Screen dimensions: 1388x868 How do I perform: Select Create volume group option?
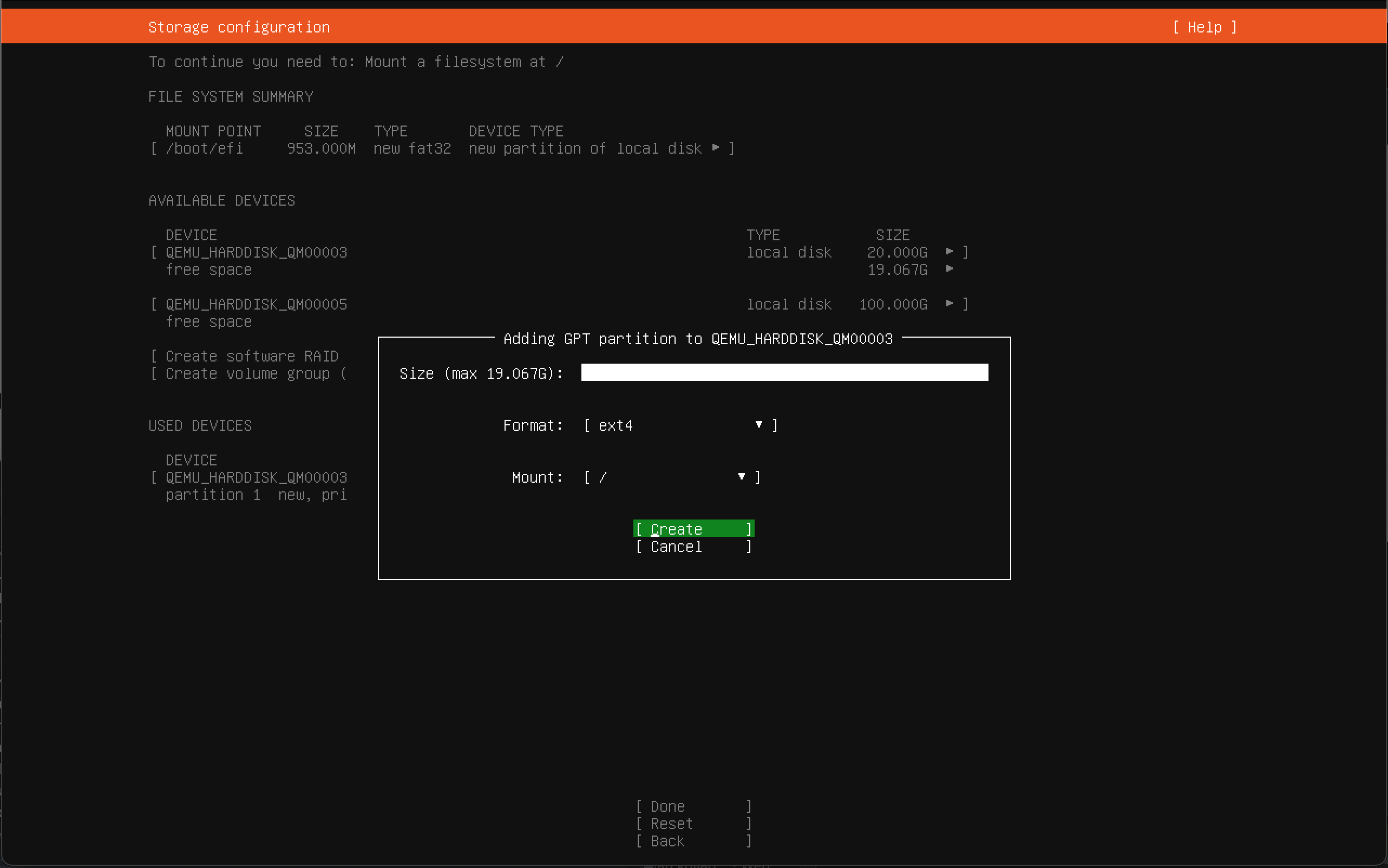point(250,373)
